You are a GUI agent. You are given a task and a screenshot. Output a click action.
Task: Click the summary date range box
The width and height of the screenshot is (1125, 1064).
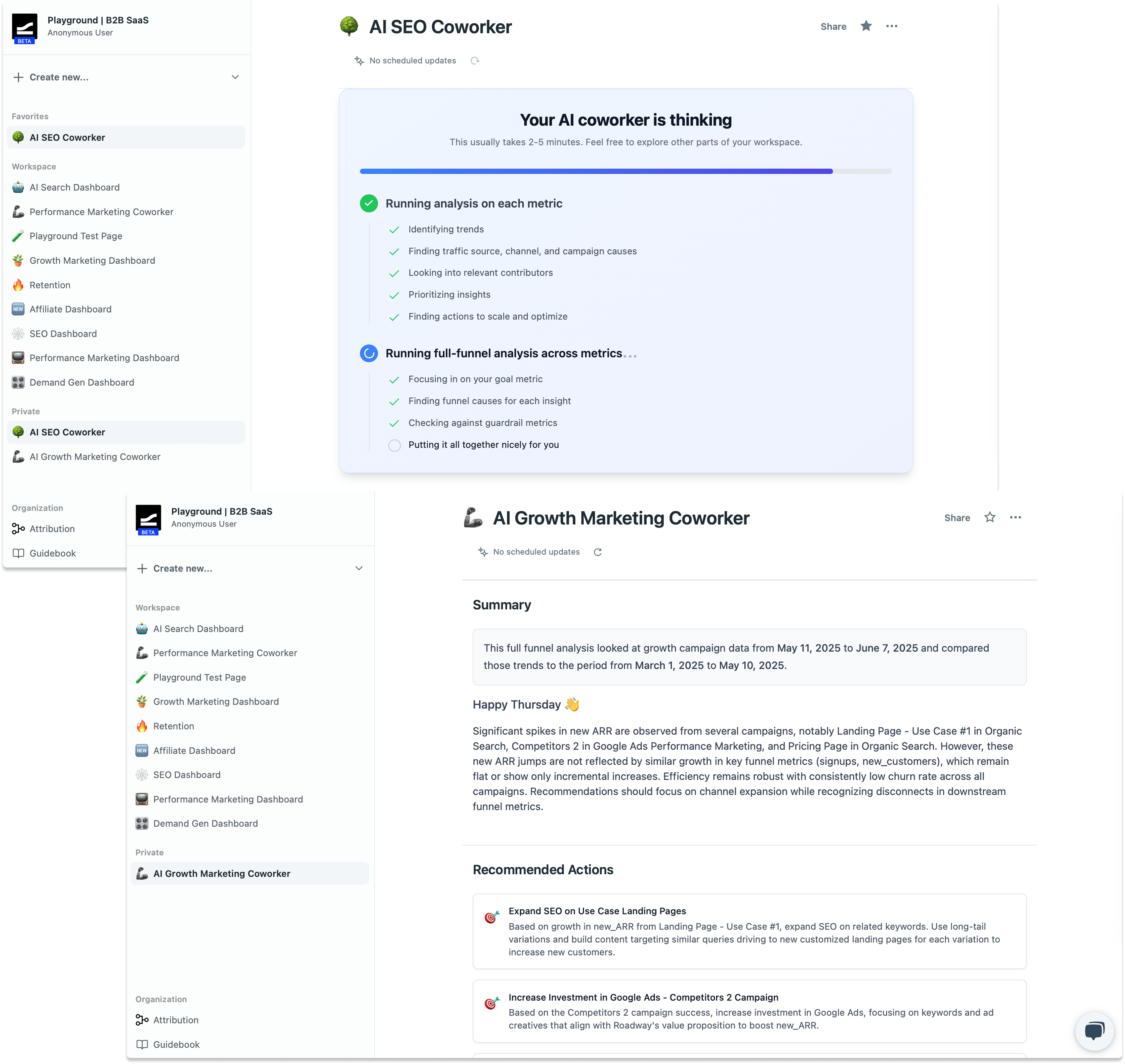tap(749, 657)
